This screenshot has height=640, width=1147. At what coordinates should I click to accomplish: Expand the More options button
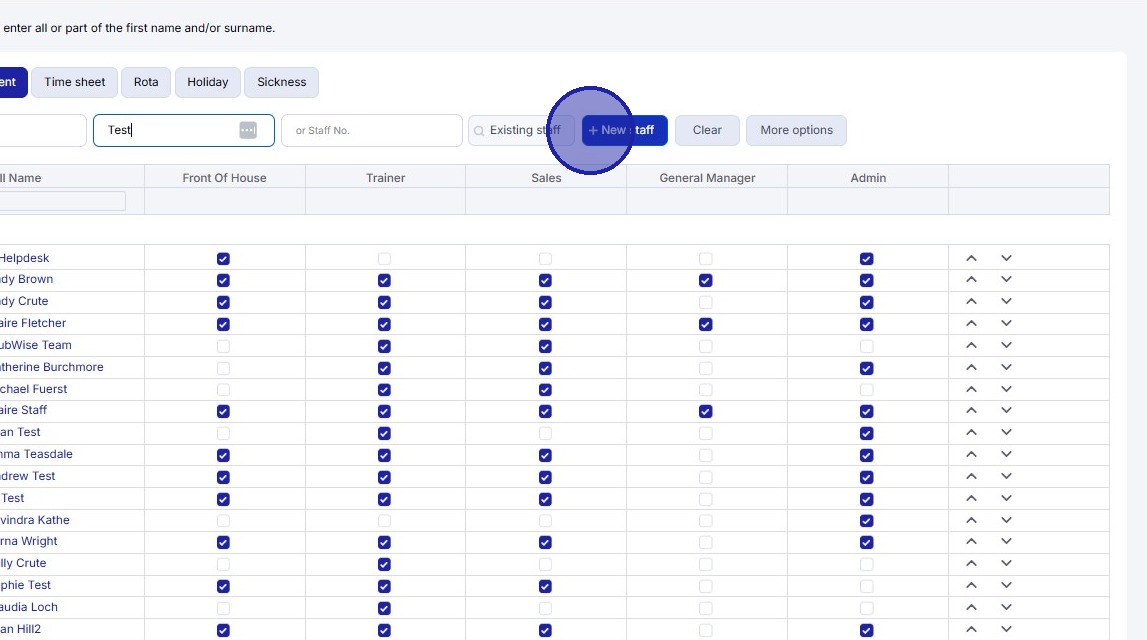coord(796,130)
